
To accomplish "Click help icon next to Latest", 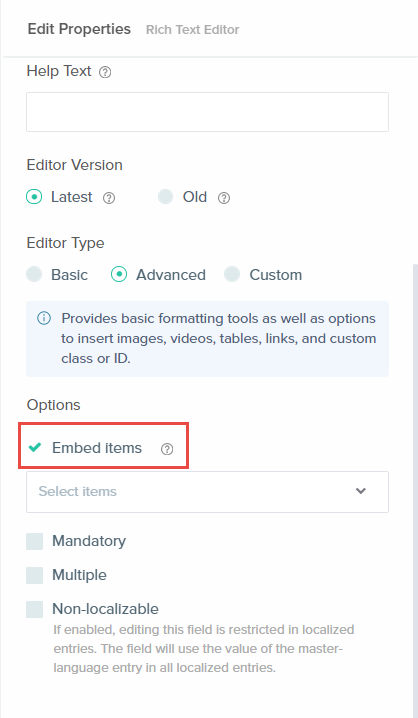I will (109, 198).
